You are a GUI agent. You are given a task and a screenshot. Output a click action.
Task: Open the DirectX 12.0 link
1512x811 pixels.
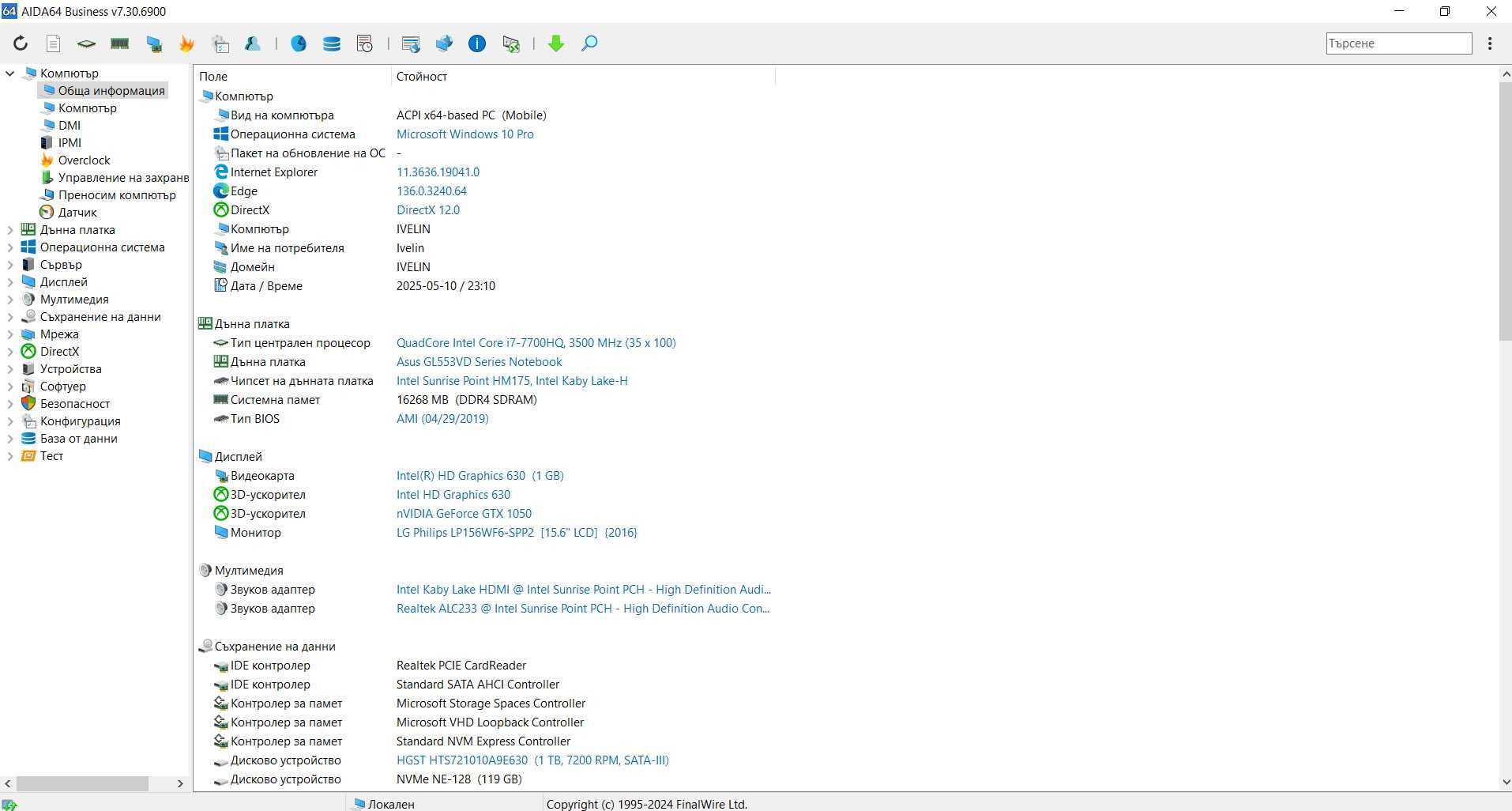[428, 210]
